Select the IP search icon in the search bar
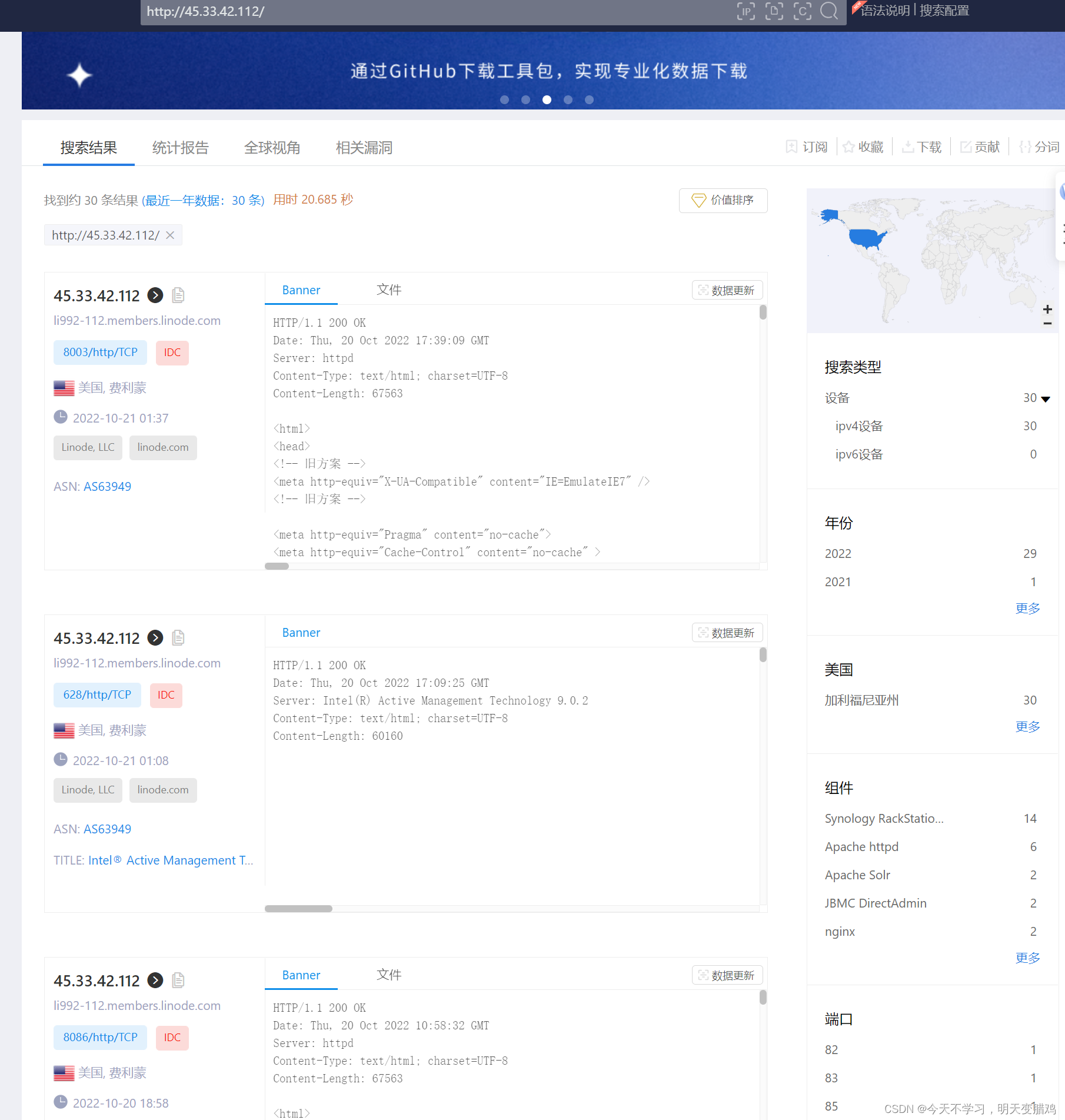The height and width of the screenshot is (1120, 1065). click(x=745, y=11)
